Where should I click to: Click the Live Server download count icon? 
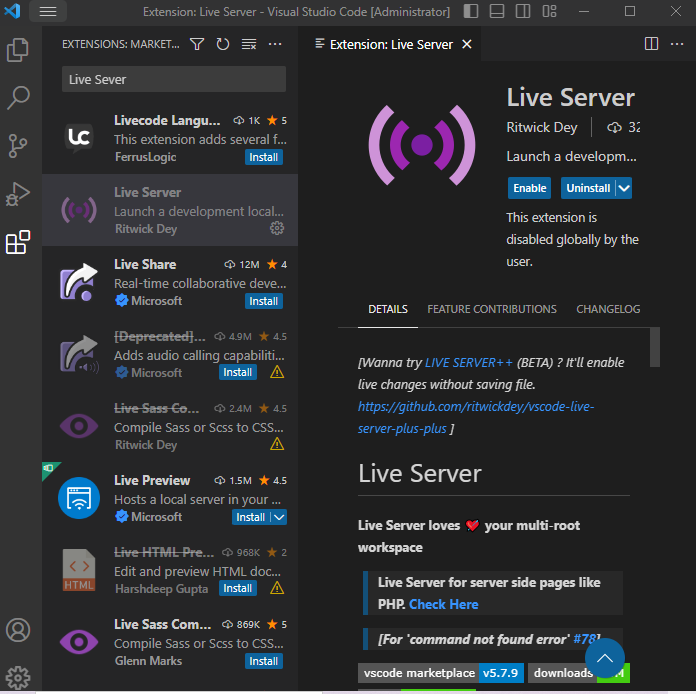click(x=614, y=128)
